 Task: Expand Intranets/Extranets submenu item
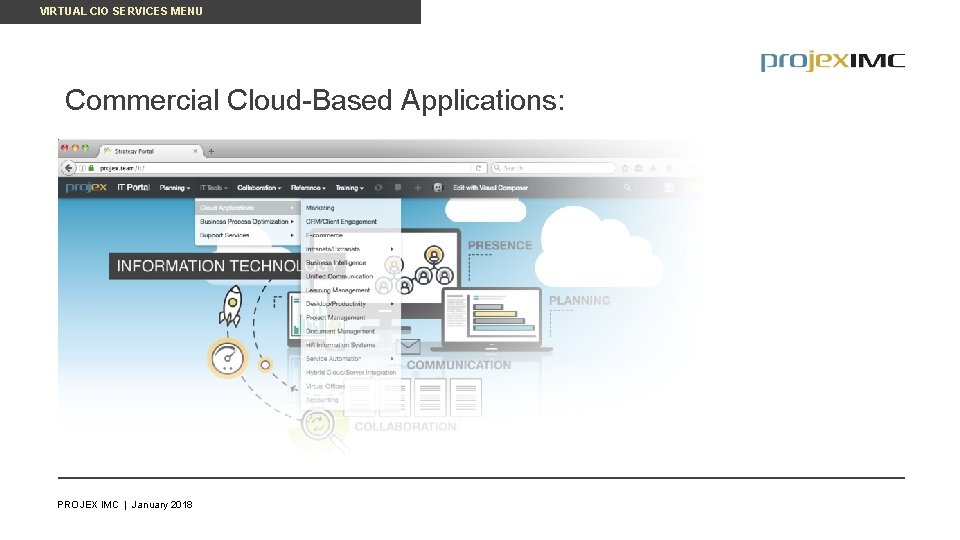click(350, 249)
